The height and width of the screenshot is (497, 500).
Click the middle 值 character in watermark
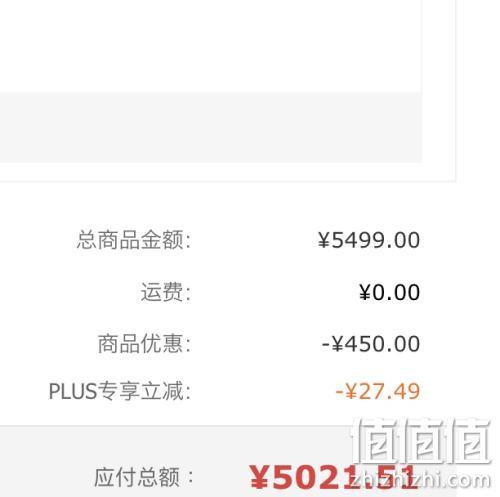pyautogui.click(x=426, y=441)
